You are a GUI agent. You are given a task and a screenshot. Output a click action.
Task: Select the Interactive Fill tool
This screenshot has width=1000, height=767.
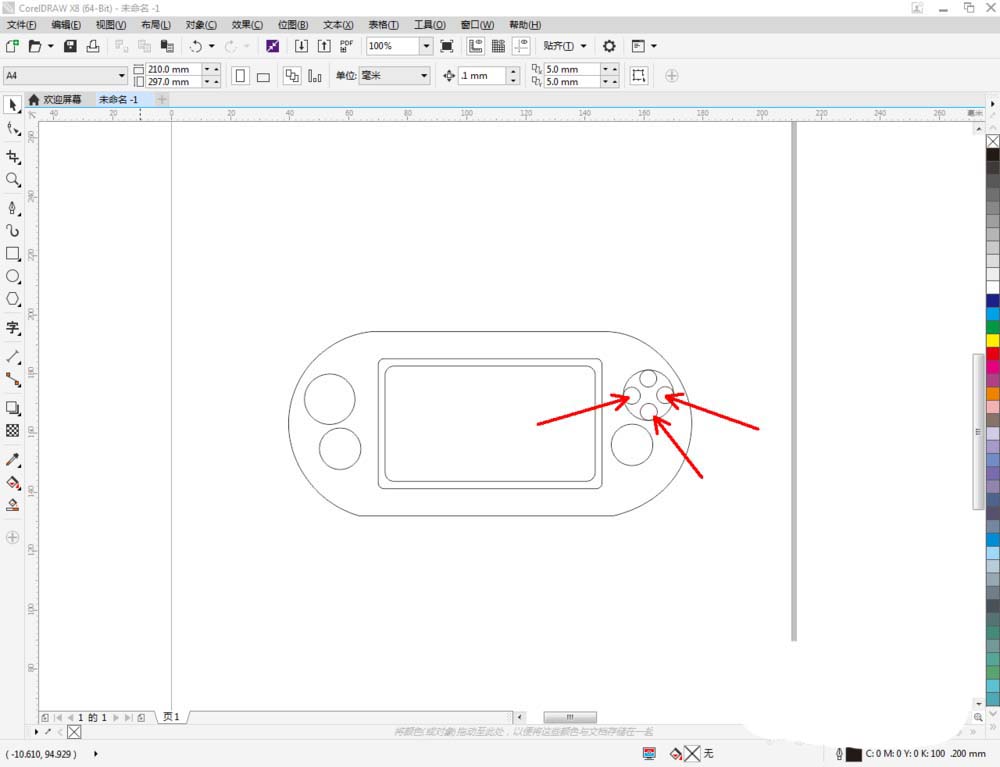pyautogui.click(x=12, y=483)
